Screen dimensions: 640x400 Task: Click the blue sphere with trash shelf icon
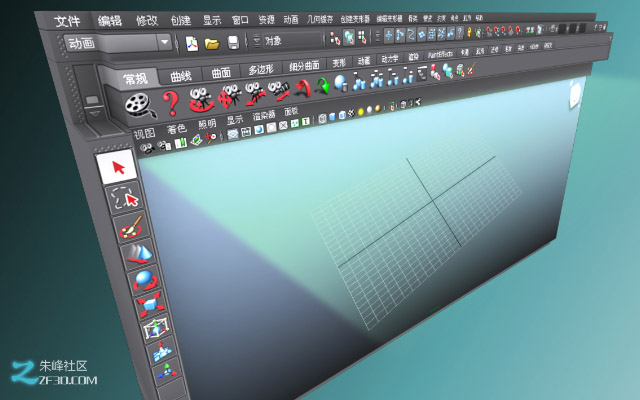pyautogui.click(x=340, y=83)
